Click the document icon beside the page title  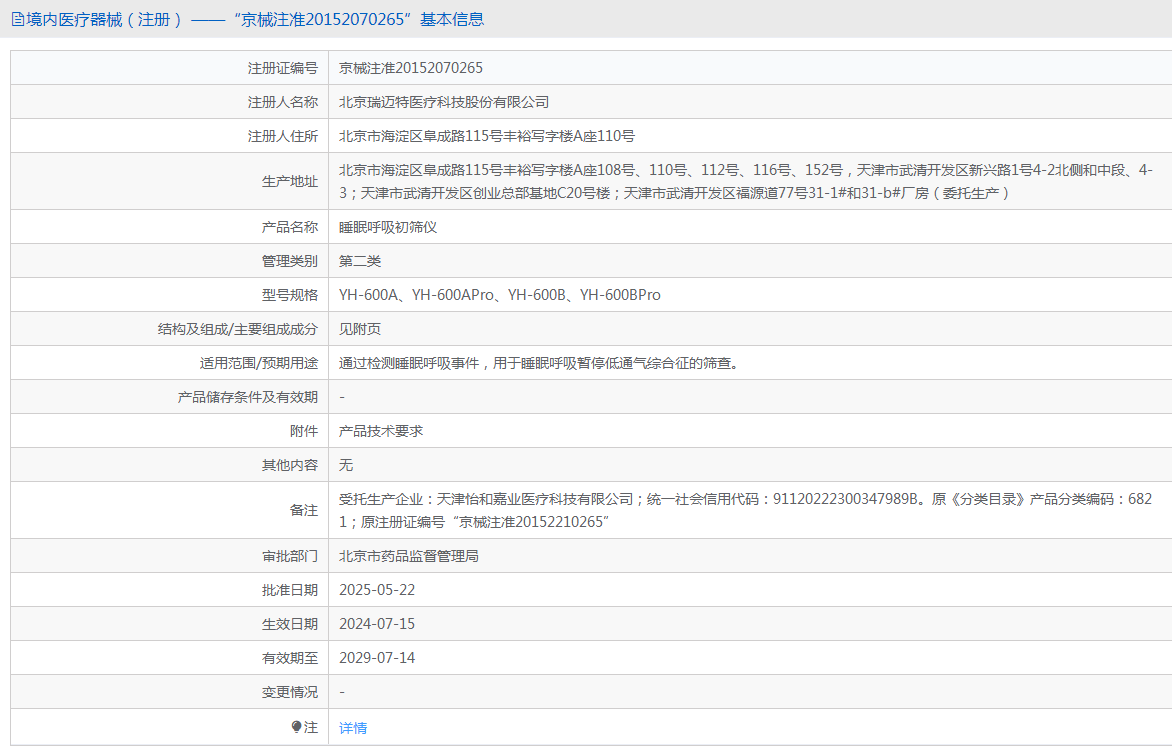click(18, 19)
